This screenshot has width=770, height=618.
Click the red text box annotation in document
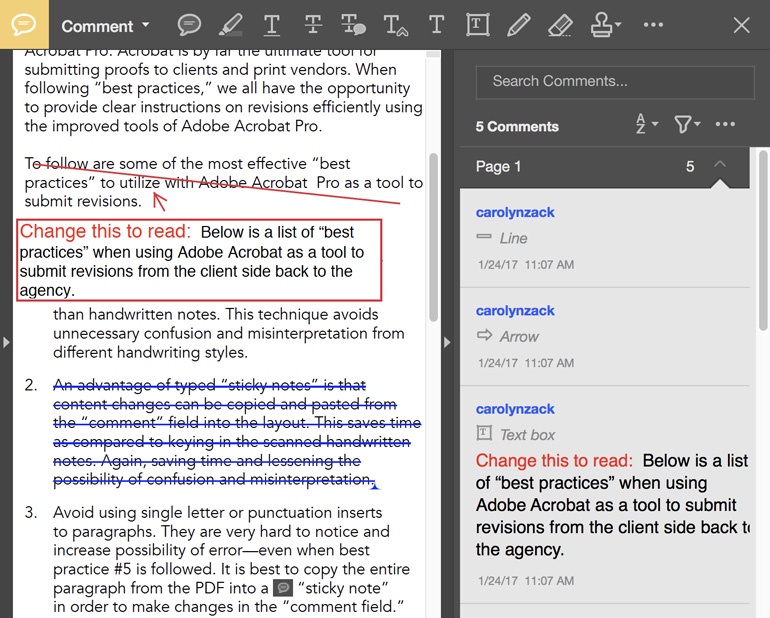(x=199, y=260)
